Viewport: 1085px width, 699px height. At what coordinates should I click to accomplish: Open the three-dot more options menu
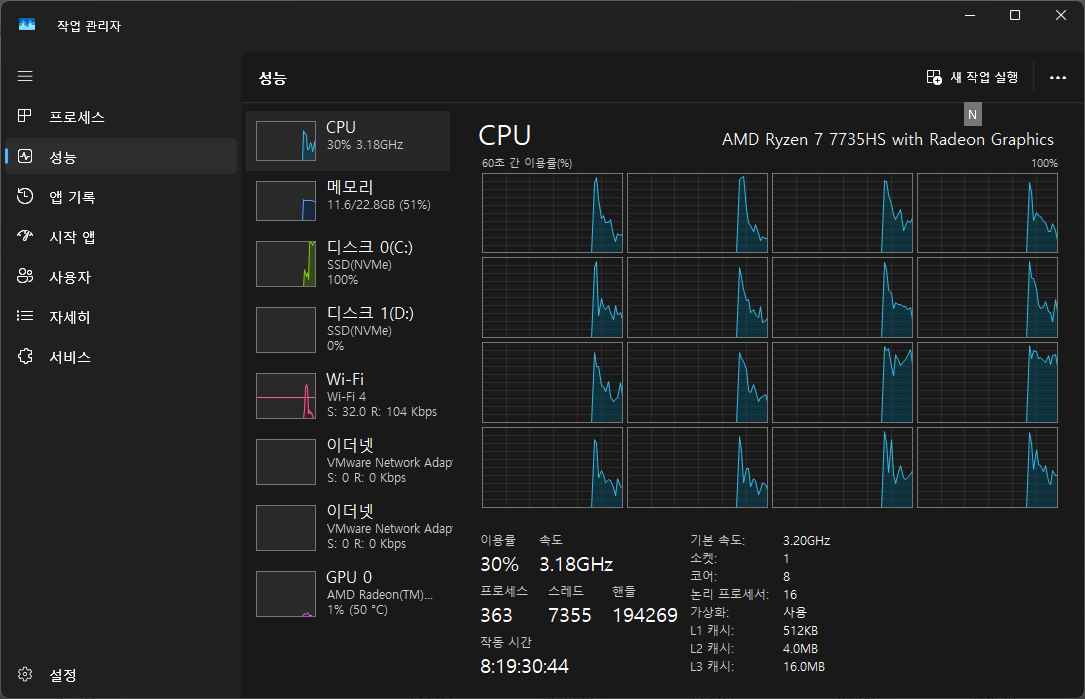point(1058,77)
